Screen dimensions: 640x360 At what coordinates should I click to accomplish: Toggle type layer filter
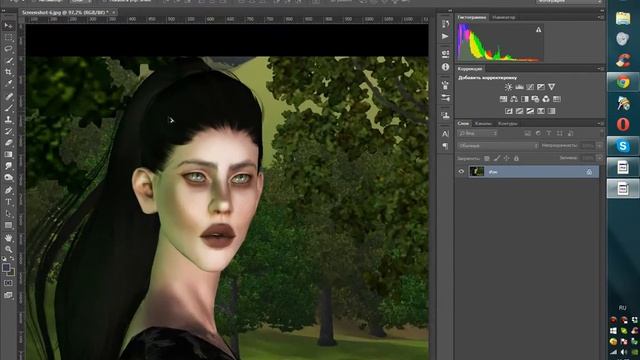tap(549, 133)
